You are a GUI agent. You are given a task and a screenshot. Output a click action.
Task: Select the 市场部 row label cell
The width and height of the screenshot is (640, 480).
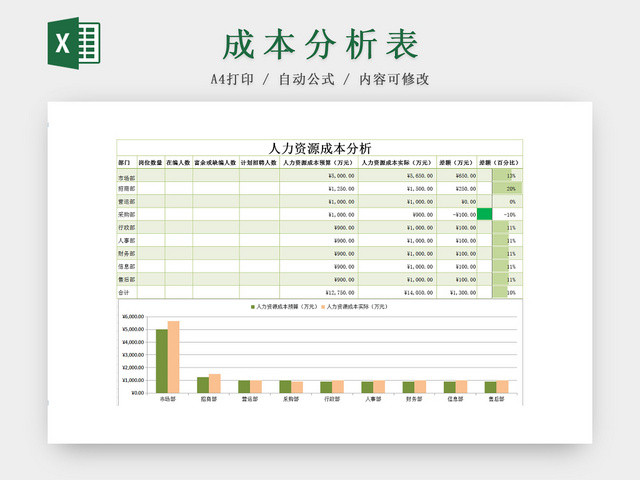coord(127,178)
